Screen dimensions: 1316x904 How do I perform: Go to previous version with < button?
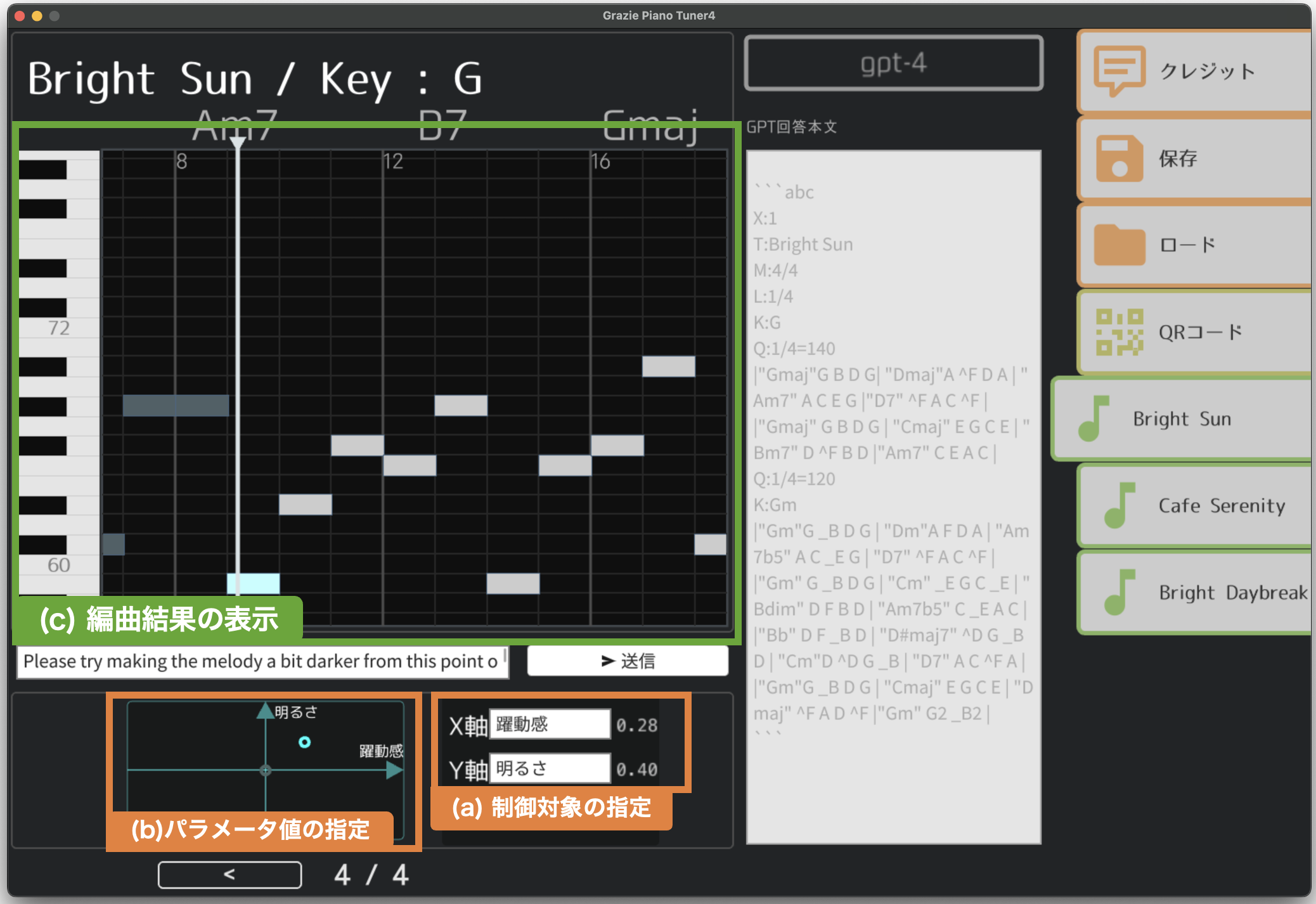point(229,875)
